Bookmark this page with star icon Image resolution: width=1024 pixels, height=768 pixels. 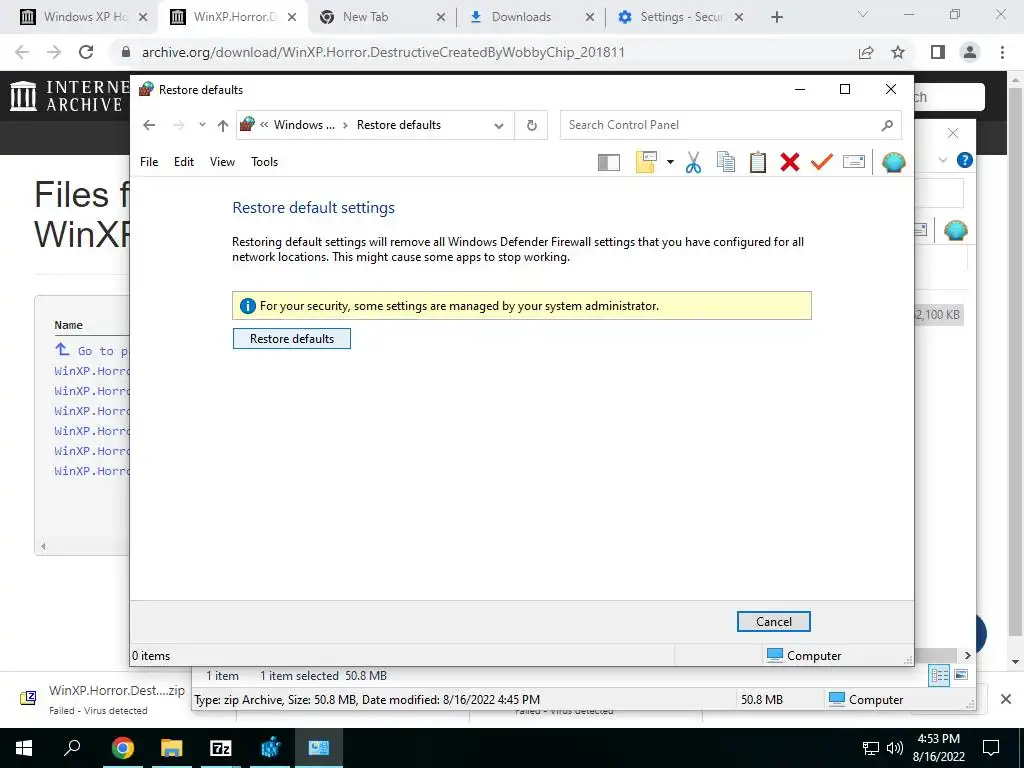[x=898, y=52]
